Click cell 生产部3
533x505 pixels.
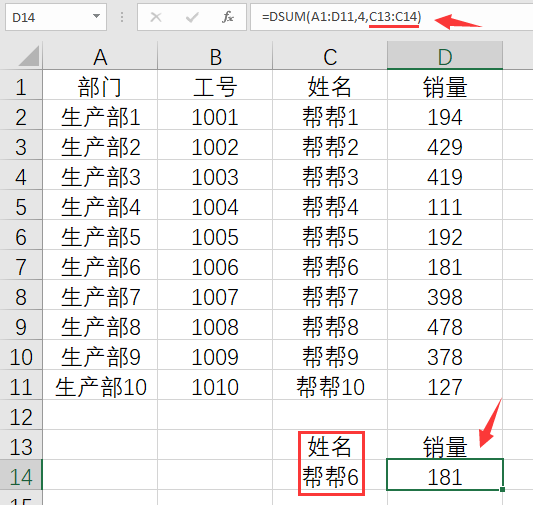[x=100, y=175]
